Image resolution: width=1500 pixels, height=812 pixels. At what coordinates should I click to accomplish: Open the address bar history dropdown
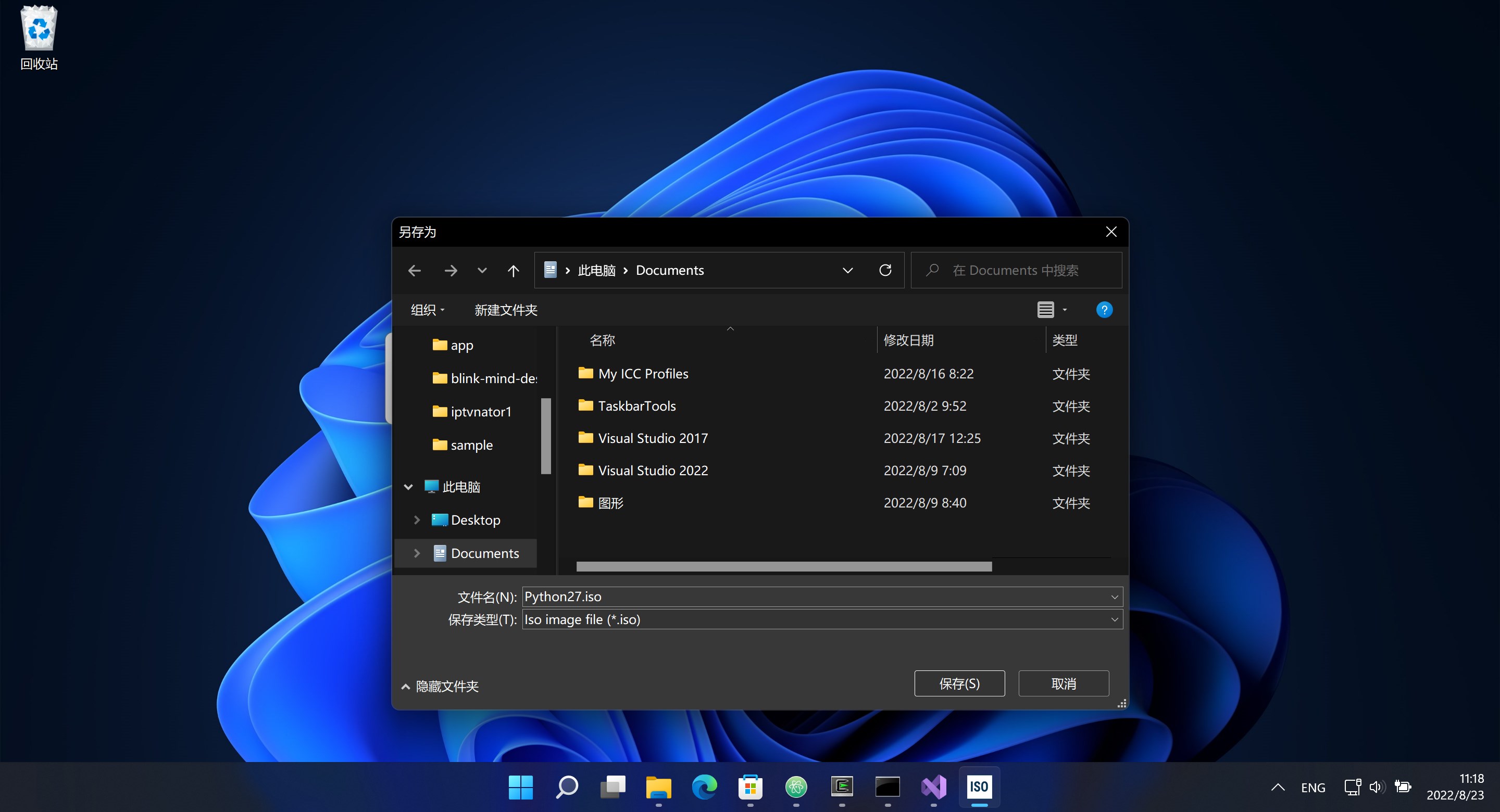tap(848, 270)
